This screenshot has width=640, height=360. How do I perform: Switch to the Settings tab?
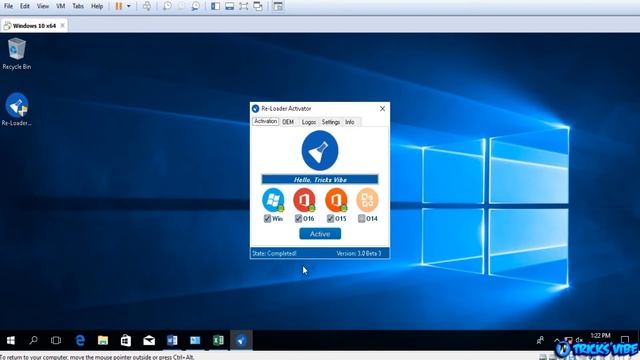[x=331, y=122]
